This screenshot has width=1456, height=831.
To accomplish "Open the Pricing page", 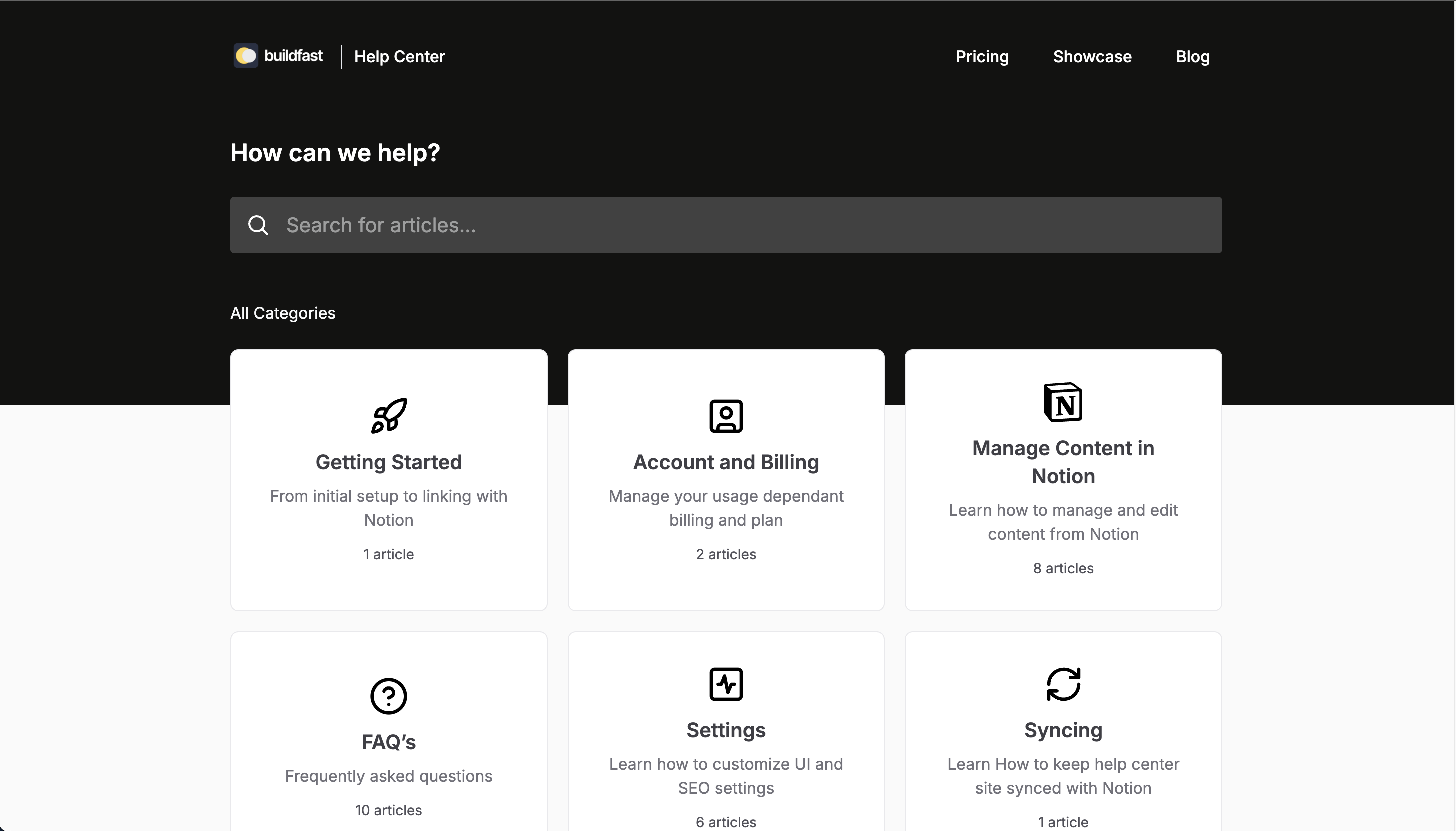I will 981,56.
